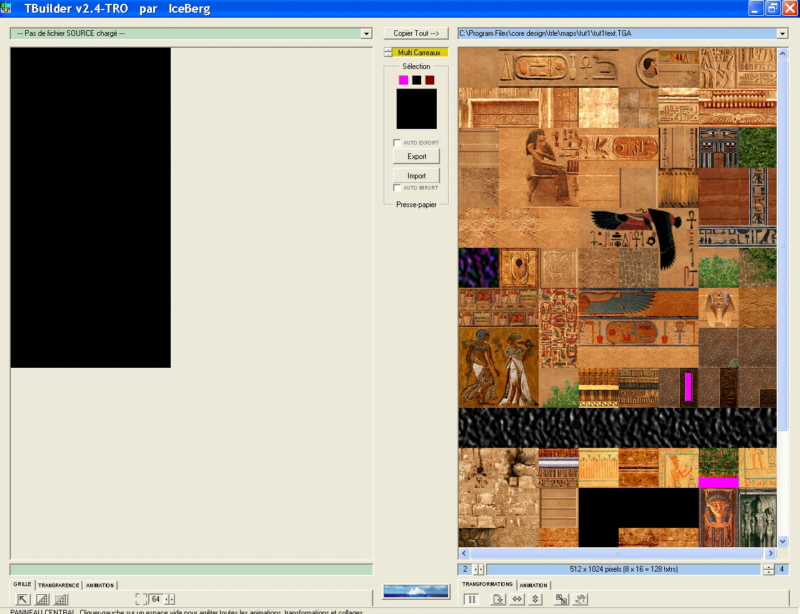Screen dimensions: 800x614
Task: Click the vertical flip icon
Action: (536, 599)
